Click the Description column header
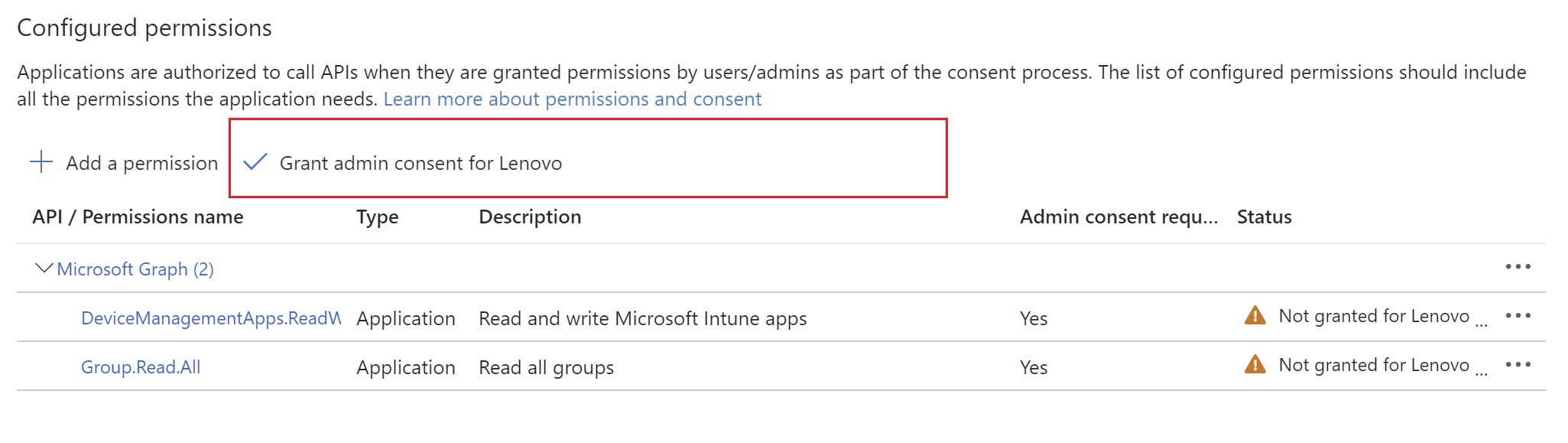 point(530,217)
